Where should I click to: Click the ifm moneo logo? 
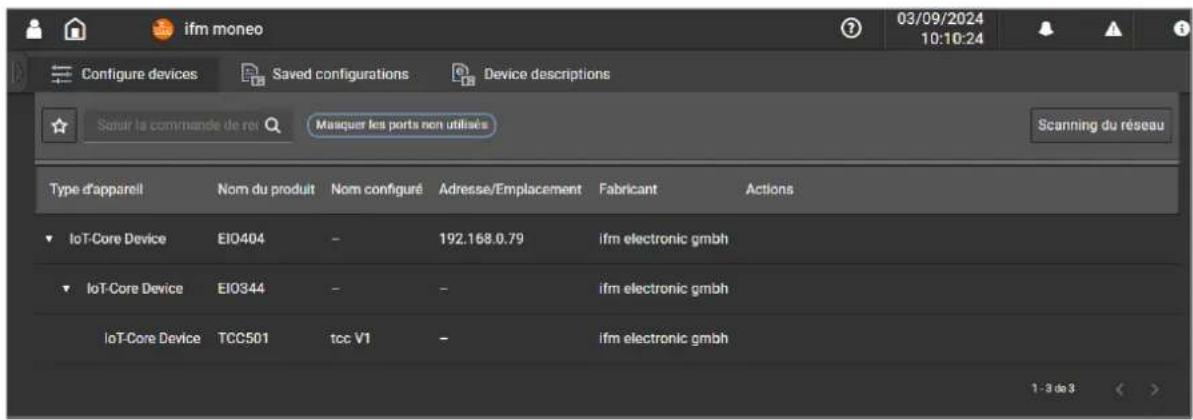point(163,30)
